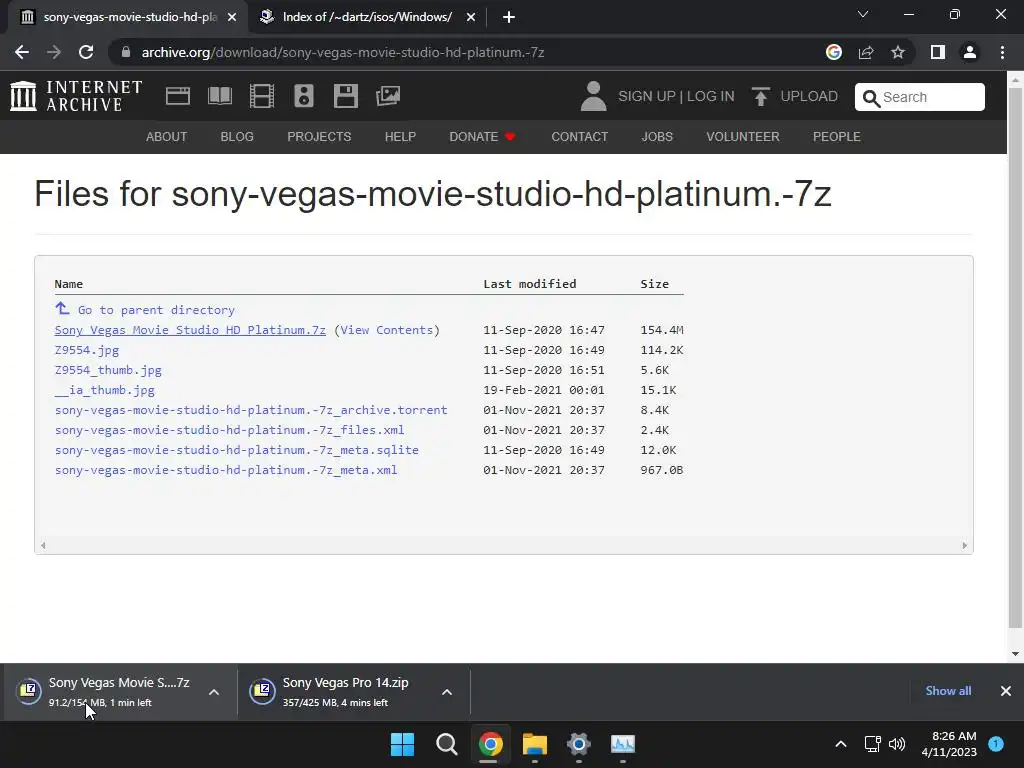Click the Upload arrow icon
The height and width of the screenshot is (768, 1024).
(x=760, y=96)
